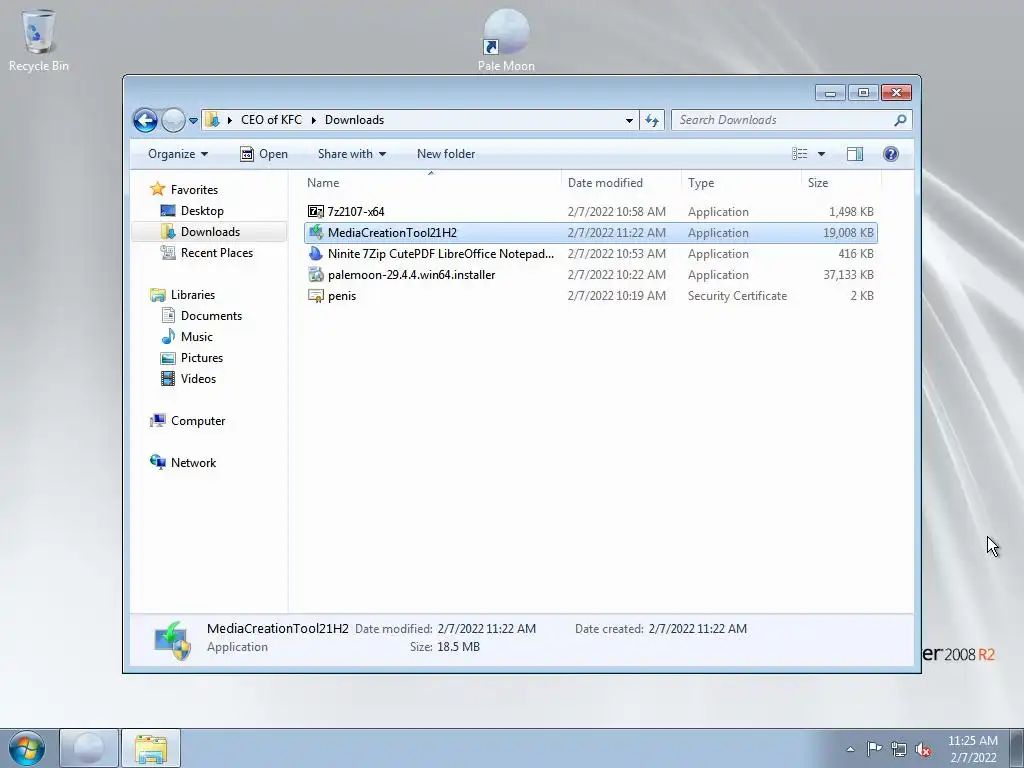Viewport: 1024px width, 768px height.
Task: Click Open in the toolbar
Action: coord(264,154)
